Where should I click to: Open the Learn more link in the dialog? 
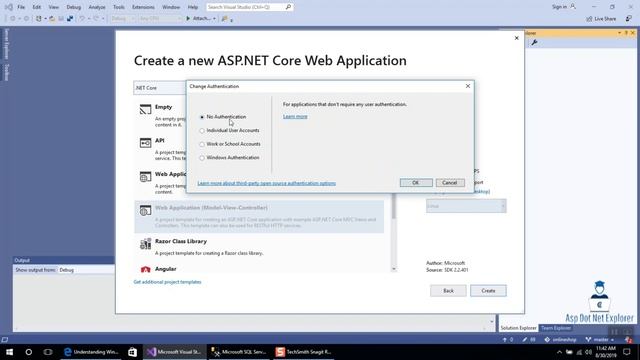pos(295,116)
